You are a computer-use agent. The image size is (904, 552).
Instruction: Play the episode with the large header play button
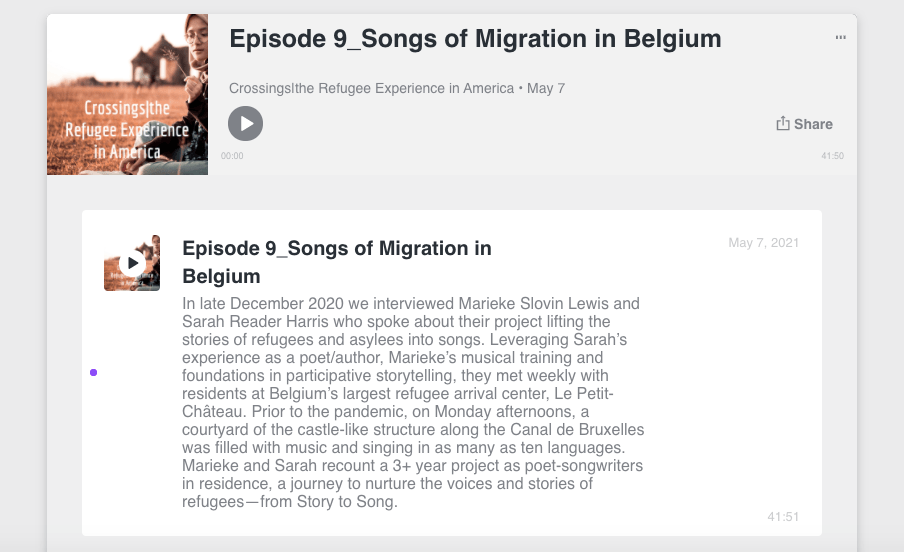pyautogui.click(x=245, y=124)
